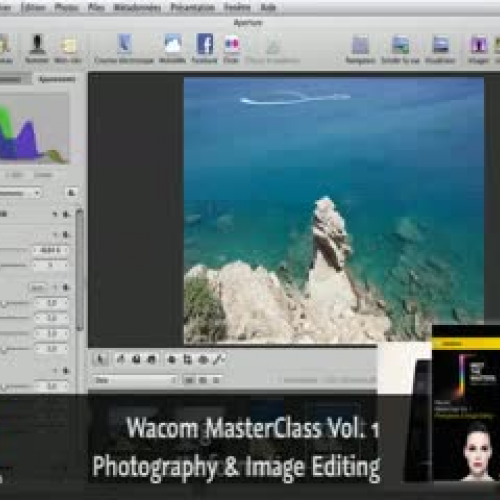This screenshot has height=500, width=500.
Task: Open the Métadonnées menu in menu bar
Action: [x=137, y=7]
